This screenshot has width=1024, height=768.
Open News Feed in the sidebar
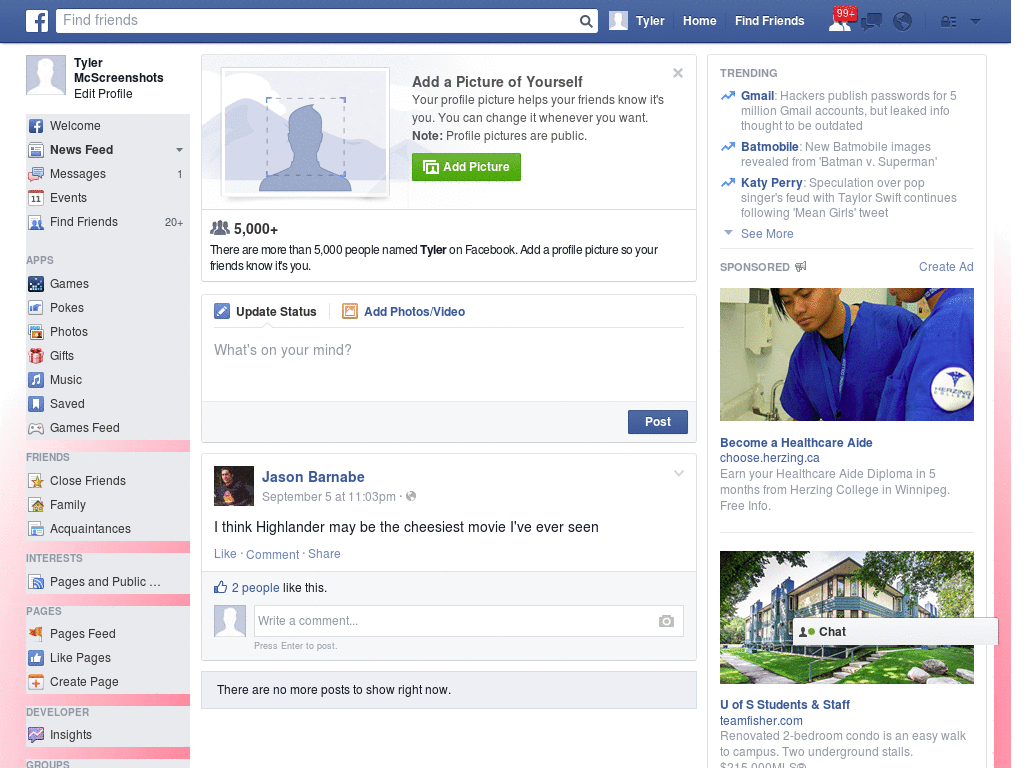pos(82,150)
